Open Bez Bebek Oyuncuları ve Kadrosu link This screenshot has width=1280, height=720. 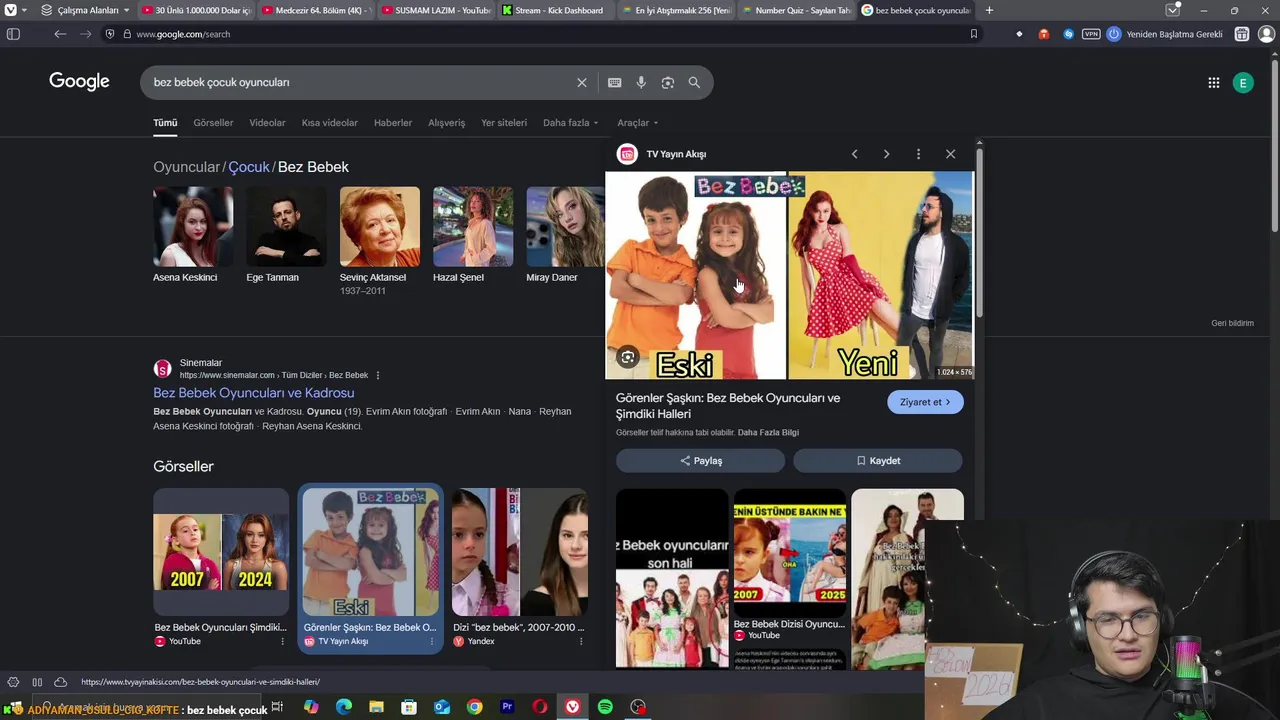[x=253, y=393]
